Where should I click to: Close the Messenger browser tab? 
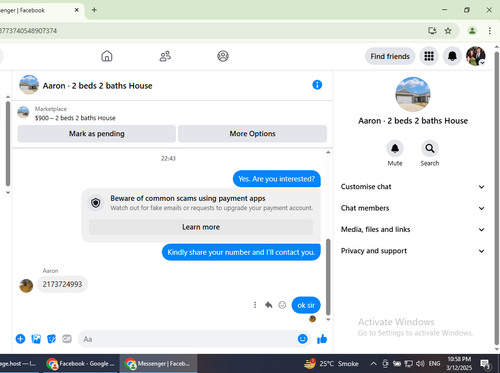click(x=77, y=10)
